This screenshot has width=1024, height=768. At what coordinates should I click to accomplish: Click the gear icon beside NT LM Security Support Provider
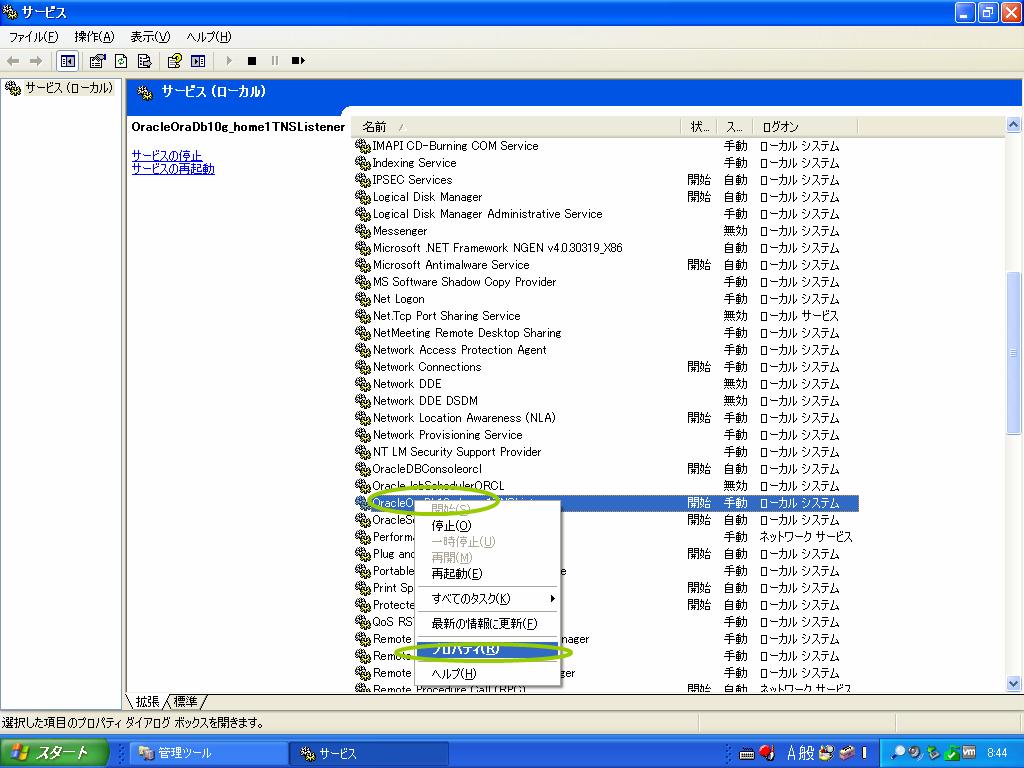click(x=362, y=451)
